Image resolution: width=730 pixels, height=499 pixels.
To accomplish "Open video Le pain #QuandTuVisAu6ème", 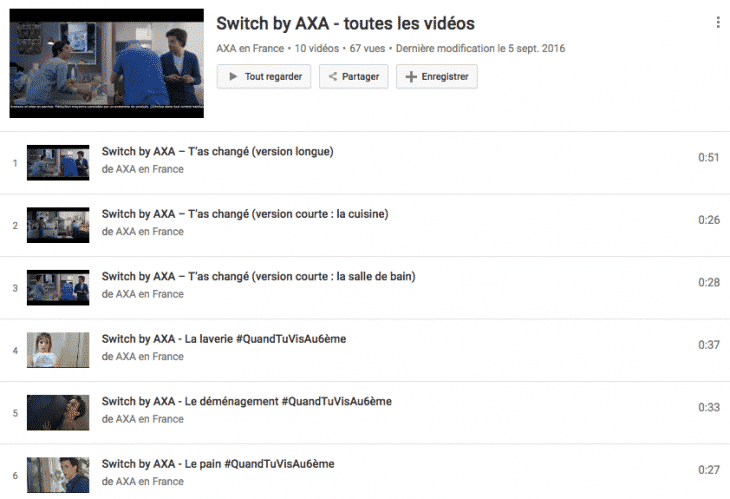I will (218, 464).
